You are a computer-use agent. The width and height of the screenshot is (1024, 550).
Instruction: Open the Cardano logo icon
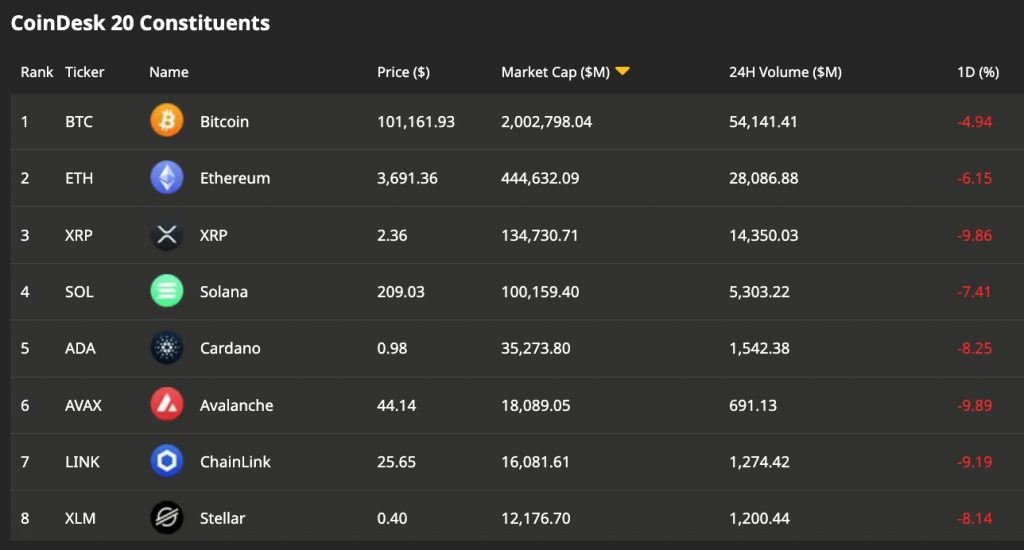coord(167,348)
